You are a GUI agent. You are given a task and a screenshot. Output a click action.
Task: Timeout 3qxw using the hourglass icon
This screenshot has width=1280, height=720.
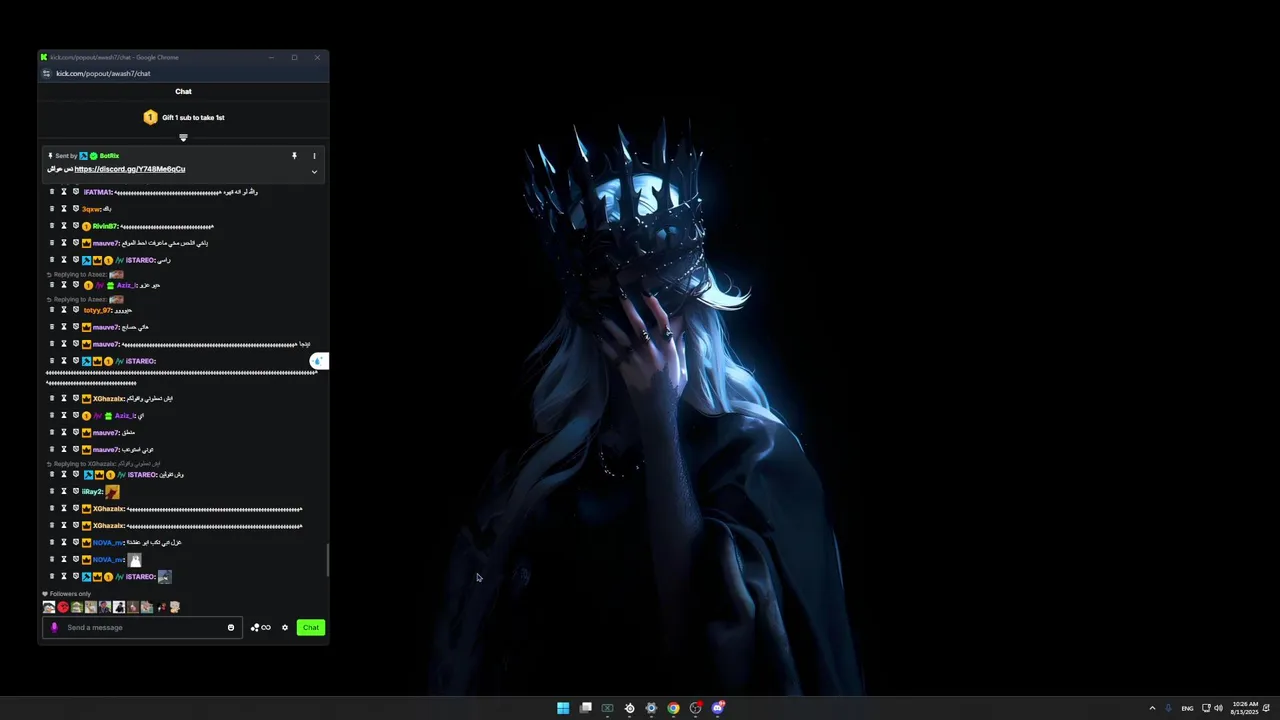pyautogui.click(x=64, y=209)
